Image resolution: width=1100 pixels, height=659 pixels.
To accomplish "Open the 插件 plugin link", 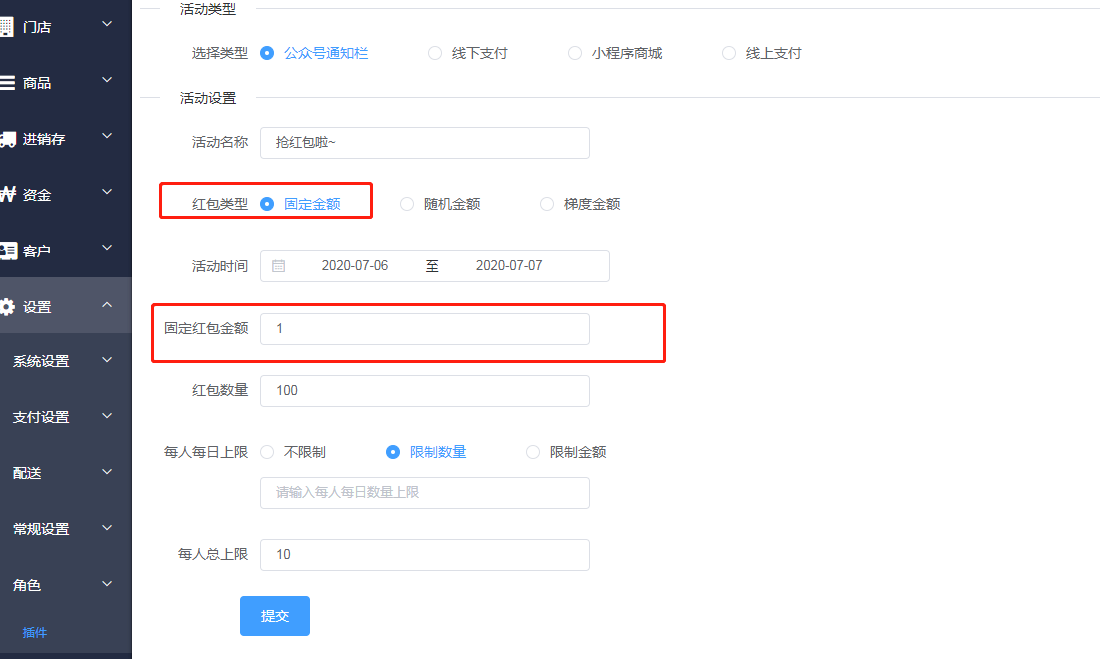I will tap(34, 632).
